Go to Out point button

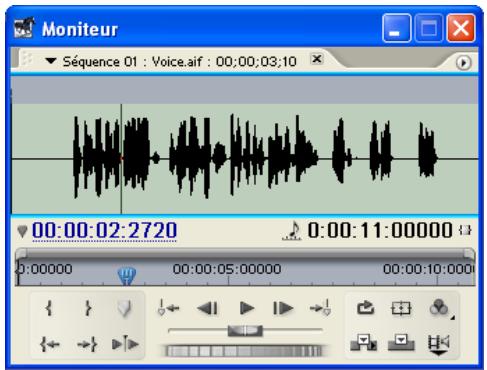pyautogui.click(x=87, y=344)
